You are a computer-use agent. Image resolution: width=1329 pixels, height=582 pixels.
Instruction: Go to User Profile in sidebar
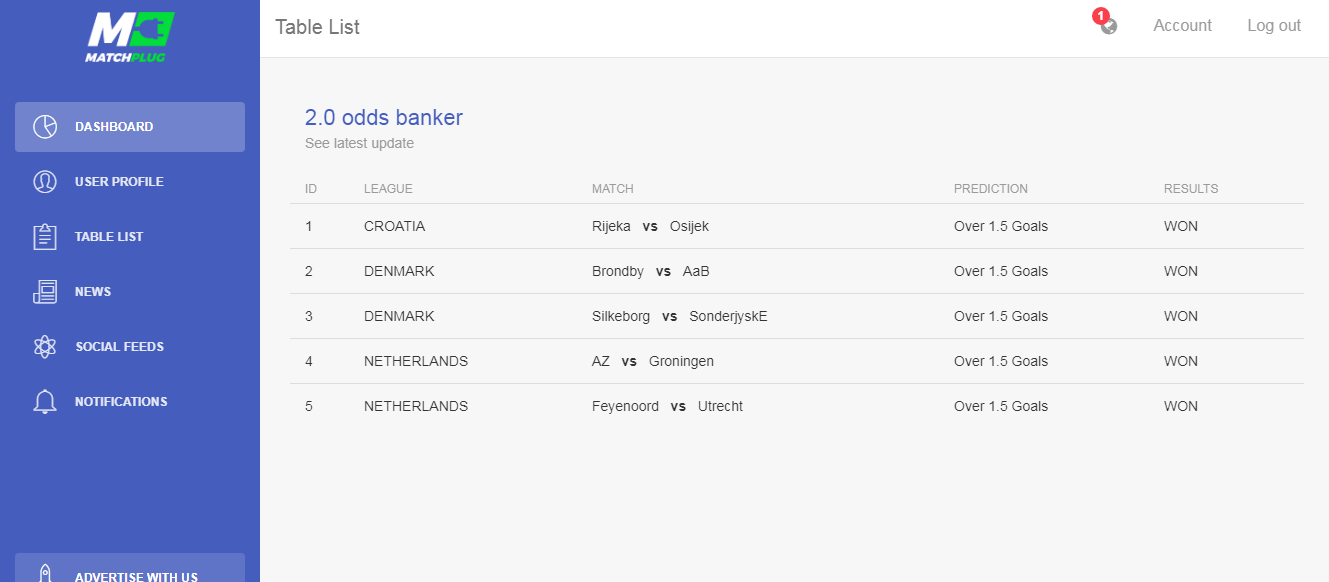[119, 182]
